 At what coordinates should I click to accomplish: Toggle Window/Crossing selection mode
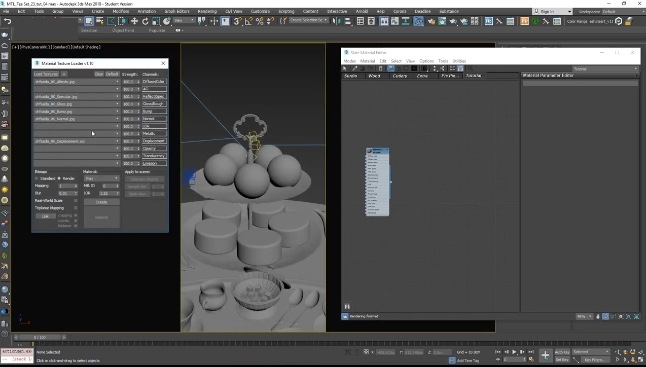pos(122,21)
